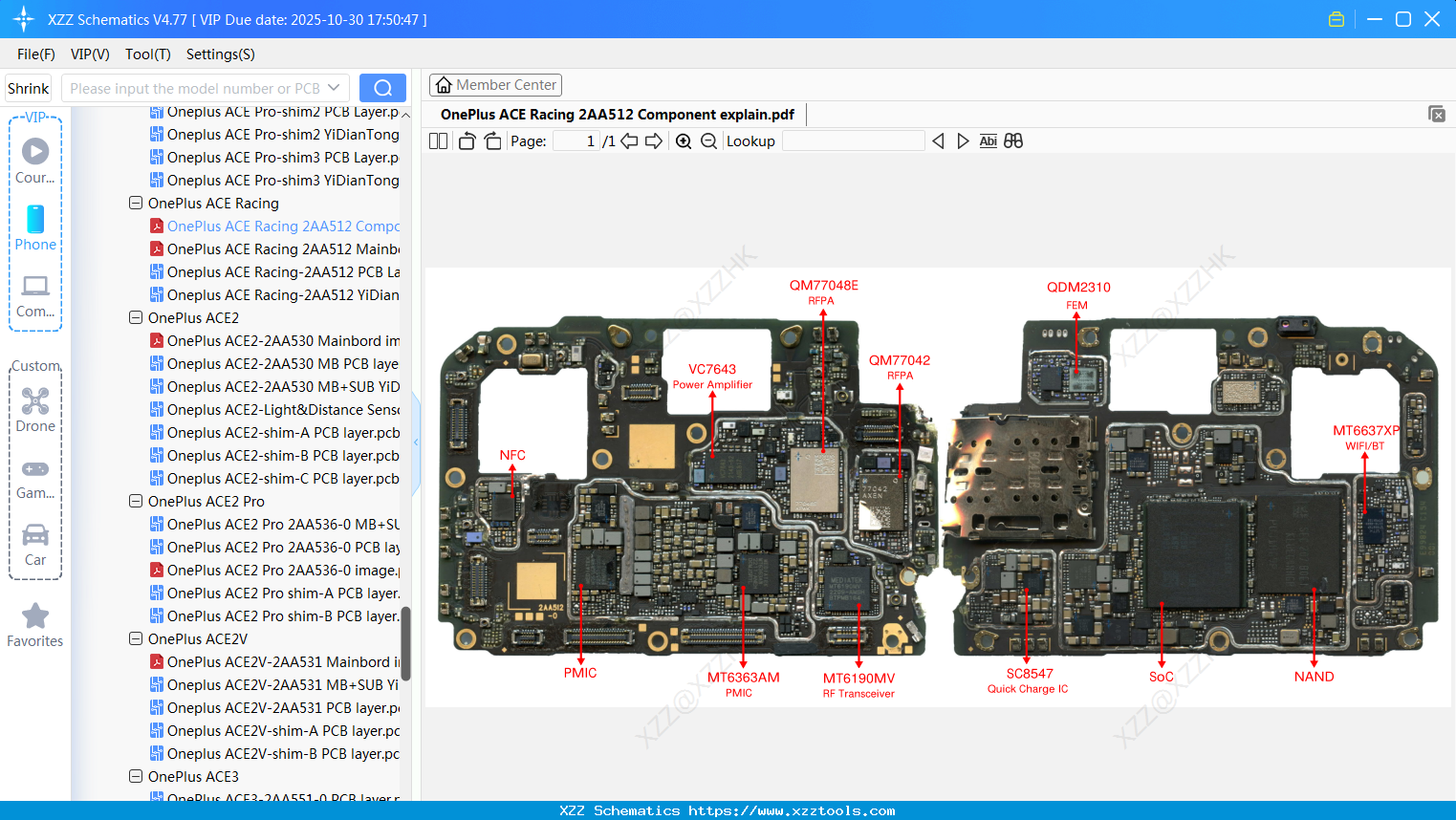
Task: Open the VIP menu
Action: pyautogui.click(x=89, y=54)
